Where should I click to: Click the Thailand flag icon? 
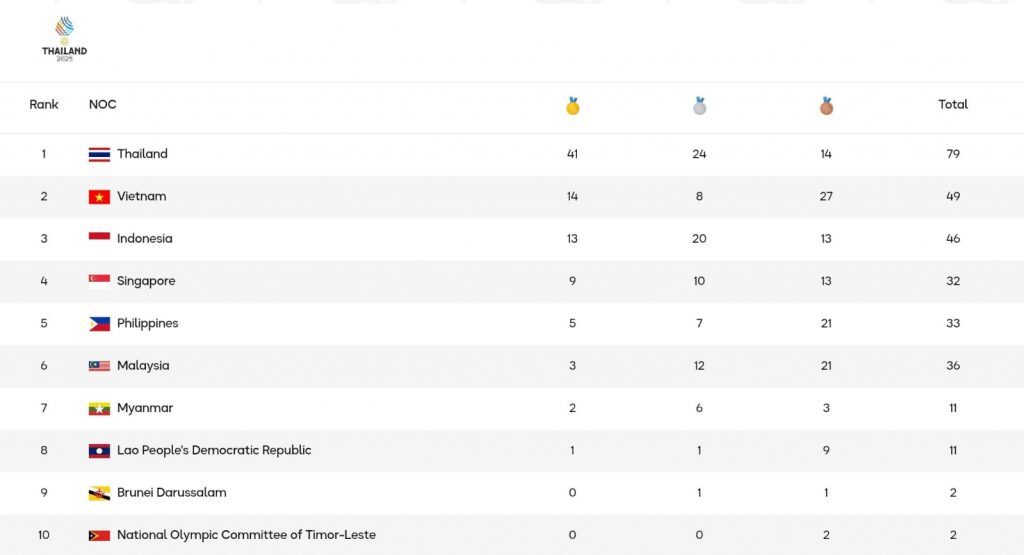[99, 154]
